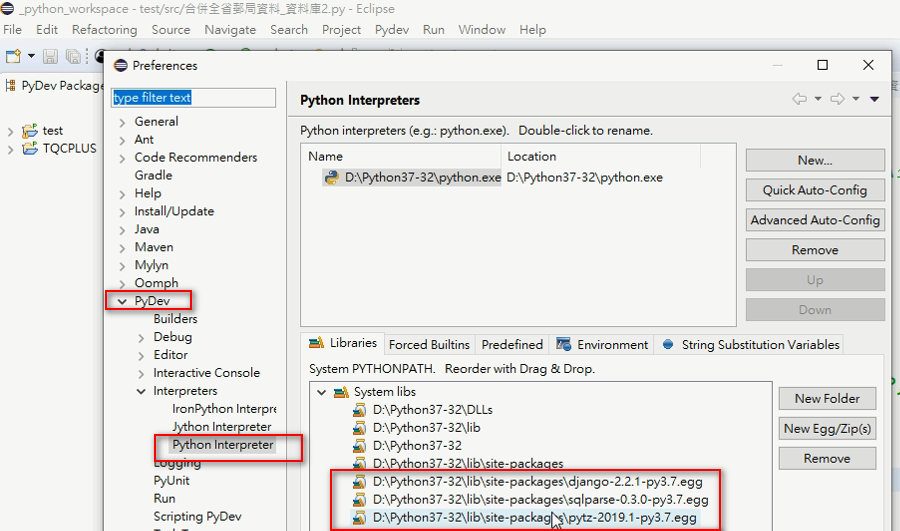The image size is (900, 531).
Task: Click the Forward navigation arrow in Preferences
Action: 837,99
